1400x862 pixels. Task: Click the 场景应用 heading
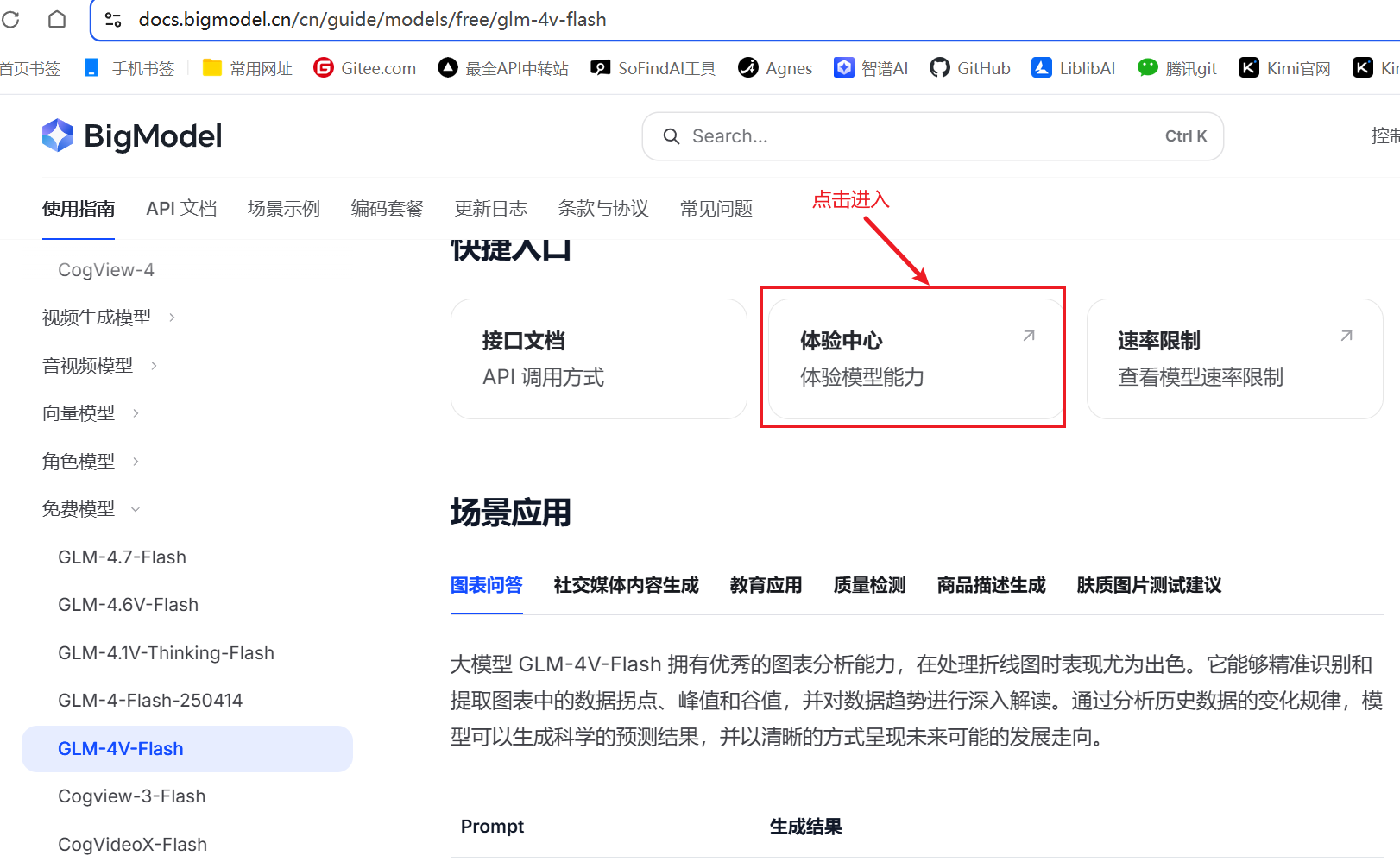tap(511, 513)
